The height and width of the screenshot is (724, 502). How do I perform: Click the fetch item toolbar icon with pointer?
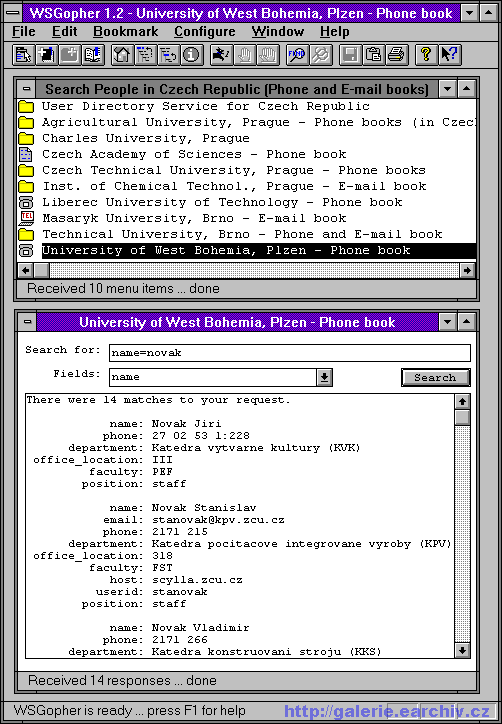pos(23,55)
